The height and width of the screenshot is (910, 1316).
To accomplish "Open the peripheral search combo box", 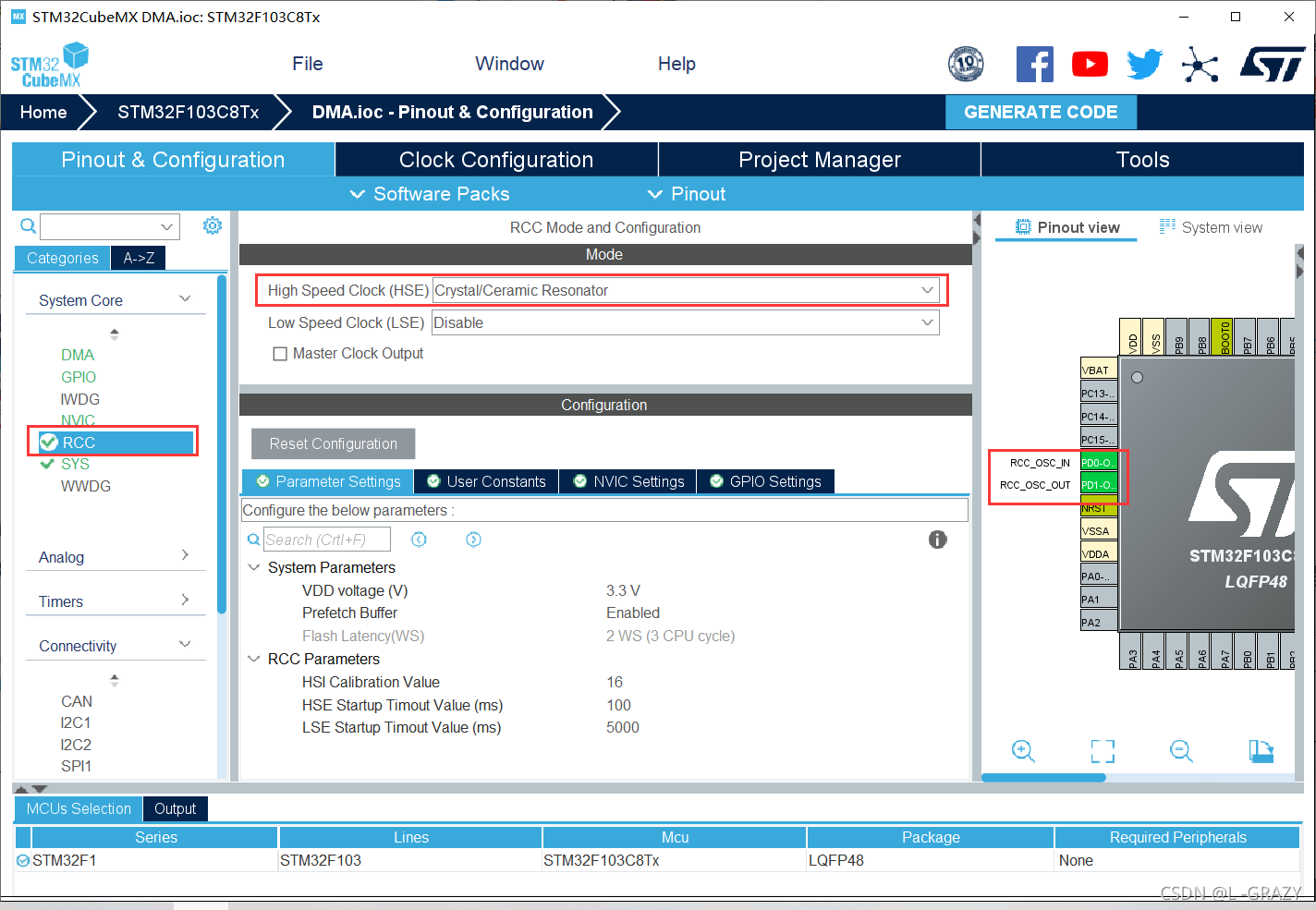I will coord(110,226).
